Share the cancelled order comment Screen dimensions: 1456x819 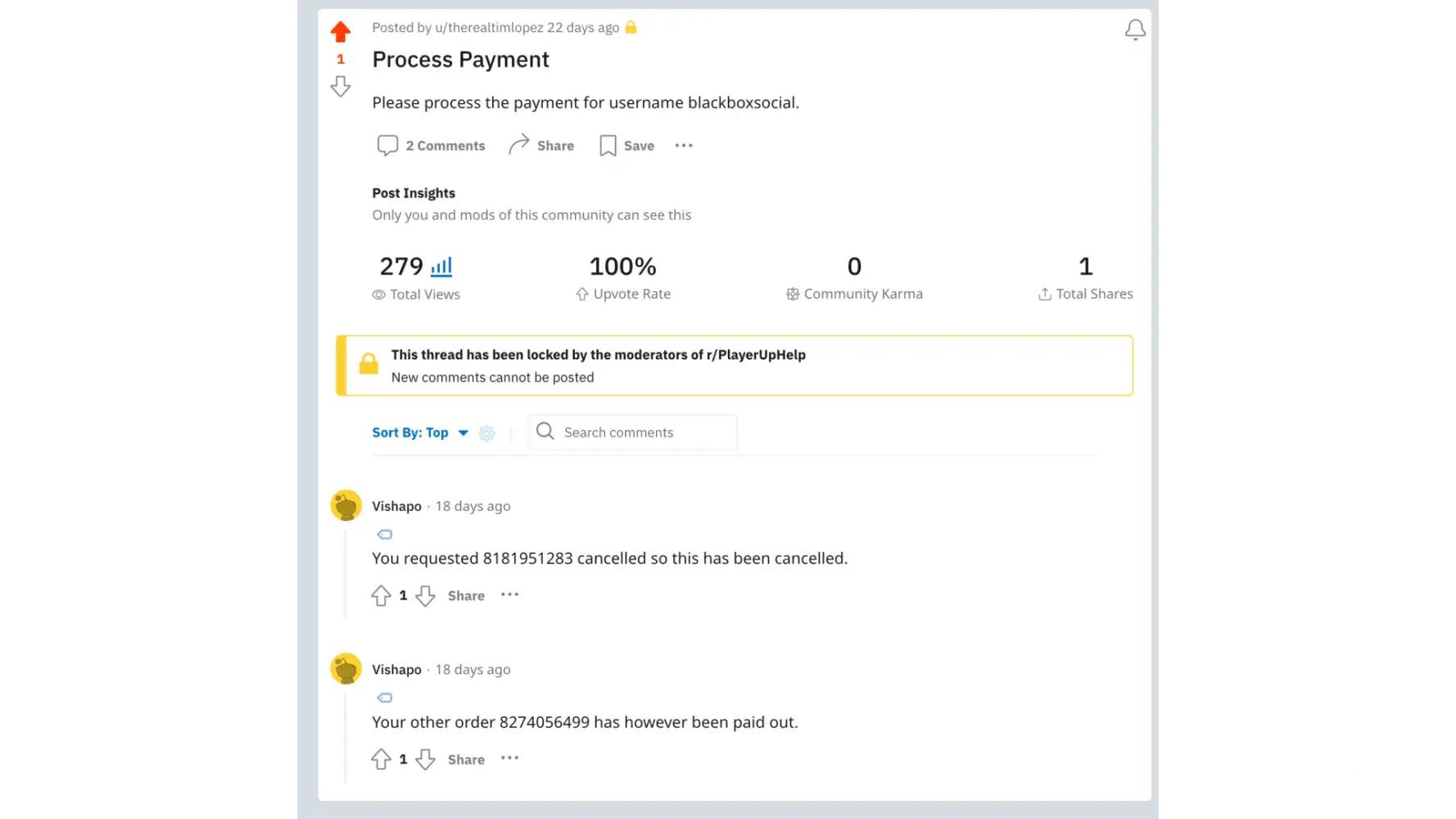click(466, 595)
